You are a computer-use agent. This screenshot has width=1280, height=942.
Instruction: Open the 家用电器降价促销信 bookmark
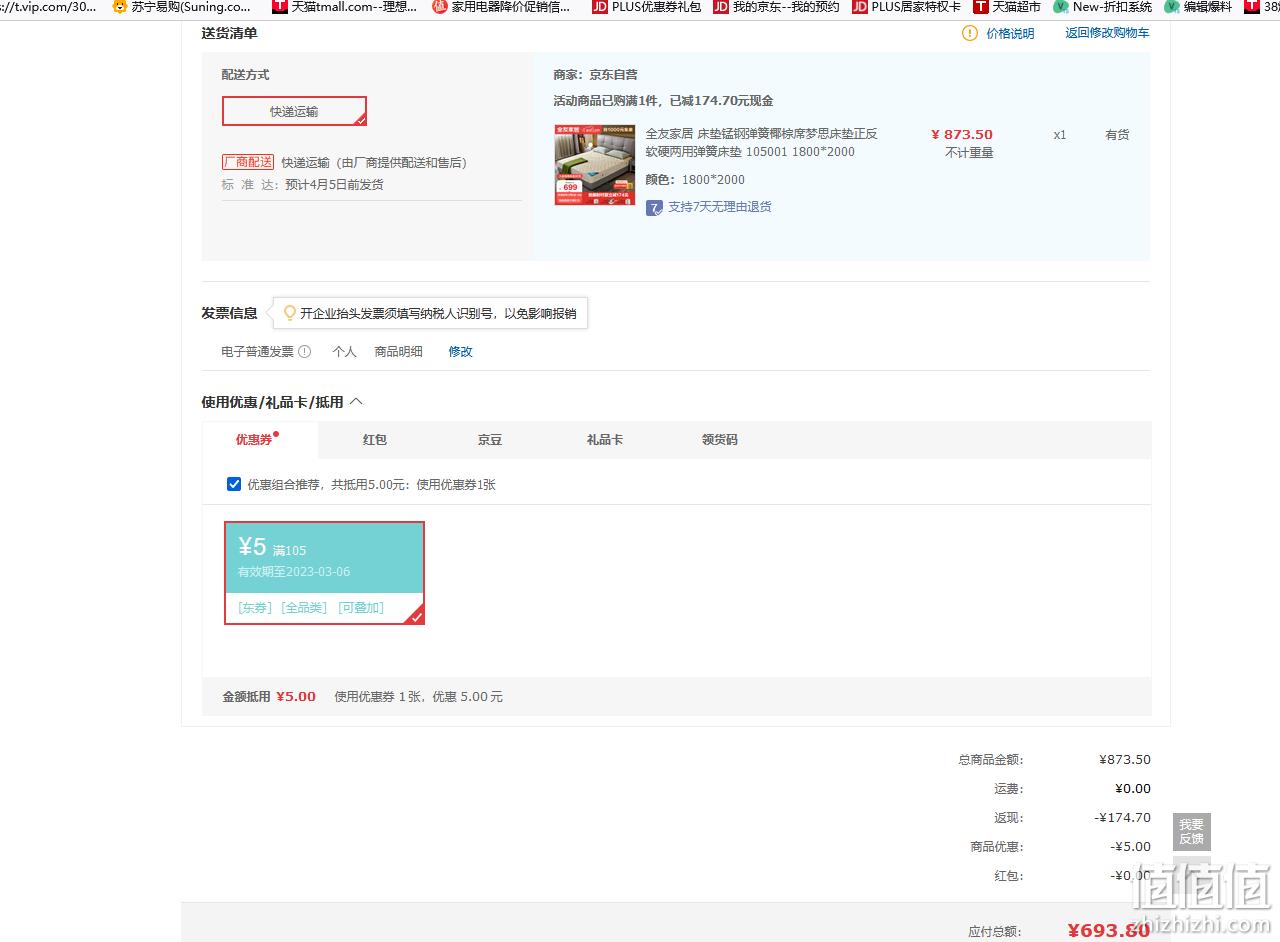[x=501, y=7]
